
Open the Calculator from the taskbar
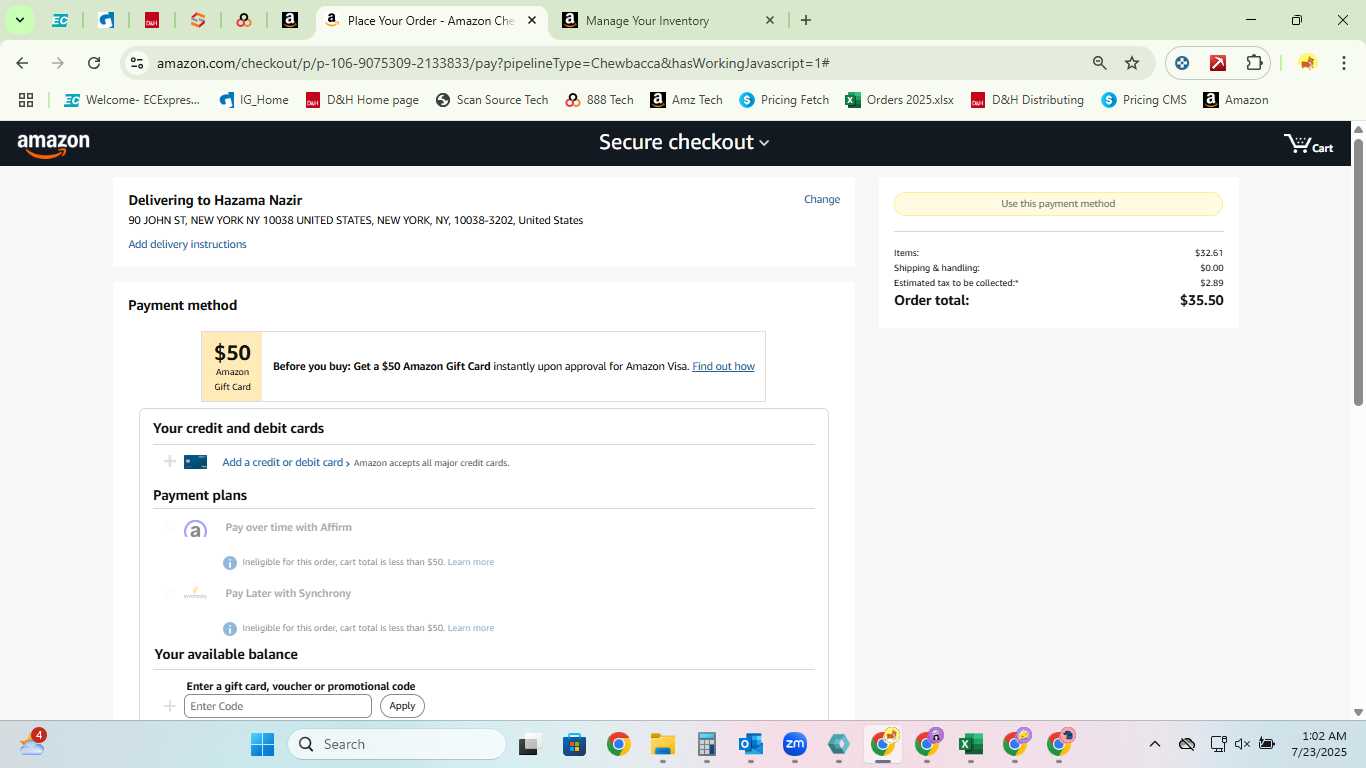[707, 744]
